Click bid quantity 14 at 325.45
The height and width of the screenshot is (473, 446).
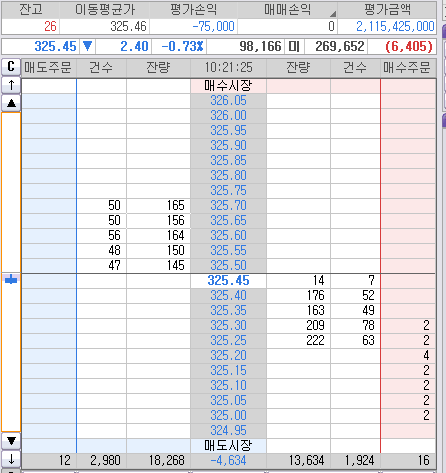tap(298, 281)
